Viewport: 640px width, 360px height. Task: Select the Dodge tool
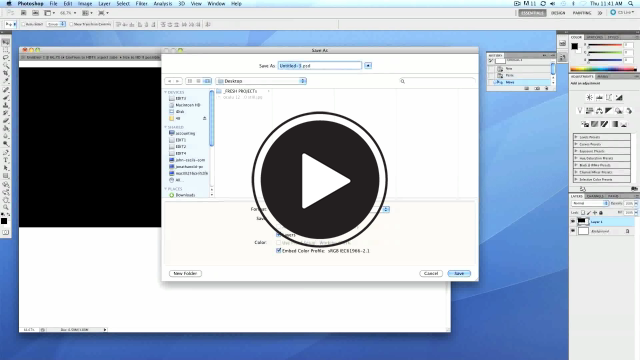coord(6,144)
